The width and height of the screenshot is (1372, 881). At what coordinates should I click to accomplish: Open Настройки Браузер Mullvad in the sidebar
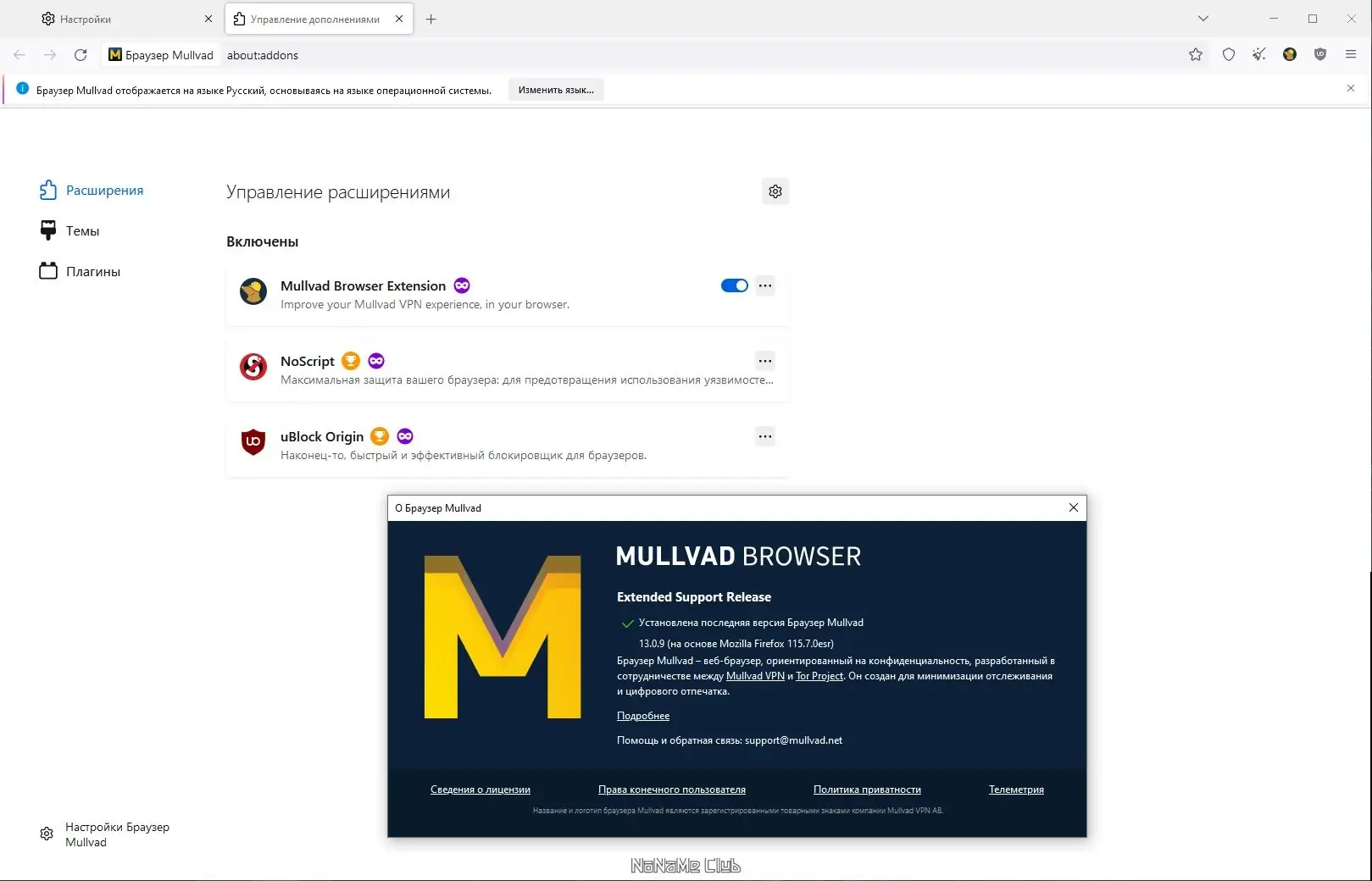coord(105,834)
